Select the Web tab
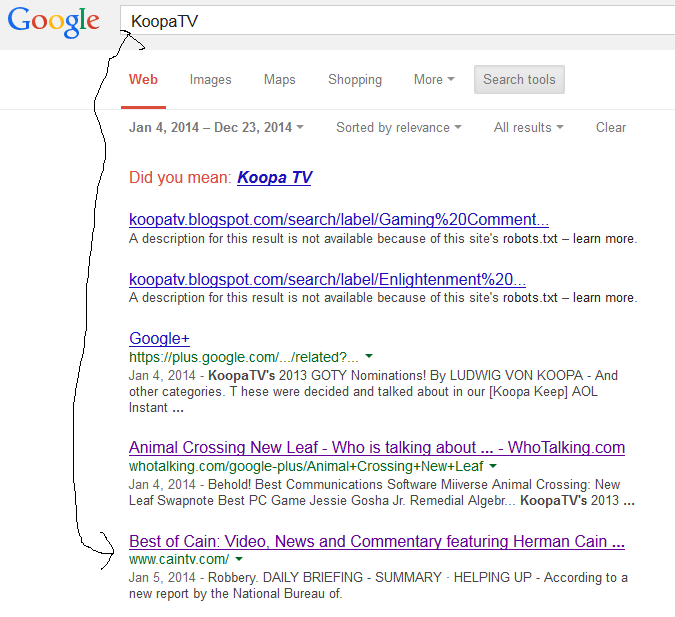 pyautogui.click(x=143, y=80)
